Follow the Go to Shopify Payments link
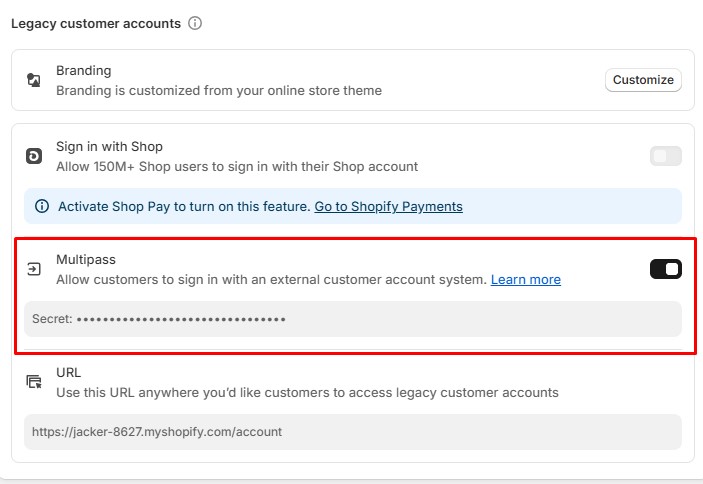Screen dimensions: 703x484 [x=388, y=207]
